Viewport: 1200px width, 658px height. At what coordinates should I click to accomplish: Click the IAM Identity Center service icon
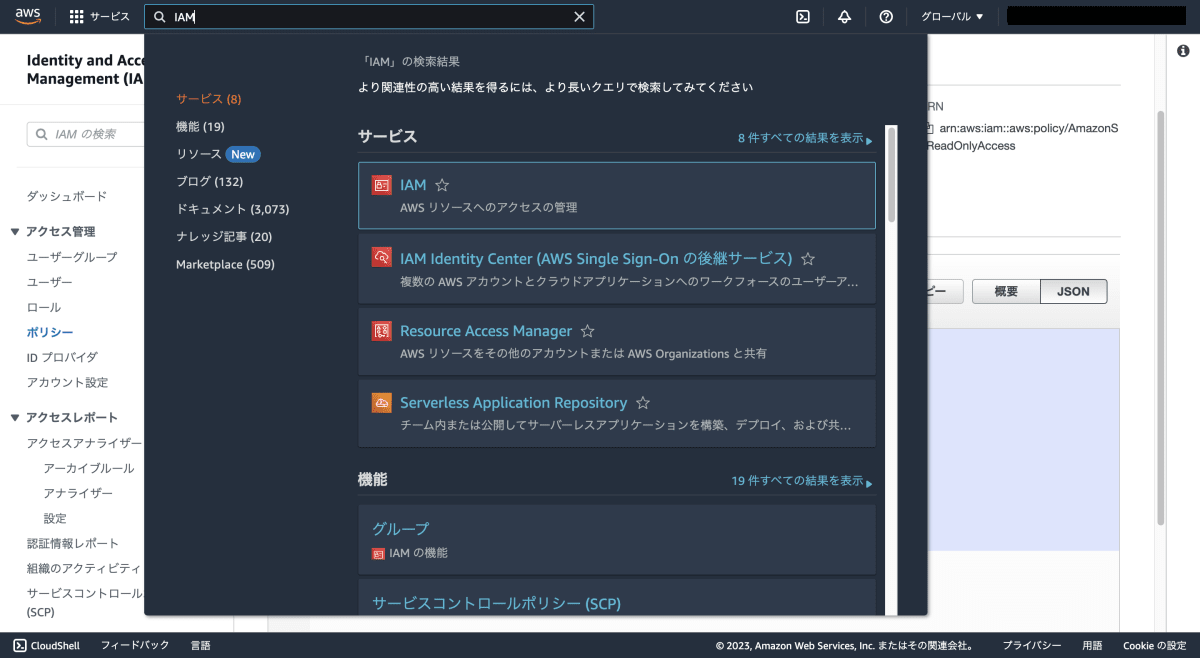(x=381, y=258)
